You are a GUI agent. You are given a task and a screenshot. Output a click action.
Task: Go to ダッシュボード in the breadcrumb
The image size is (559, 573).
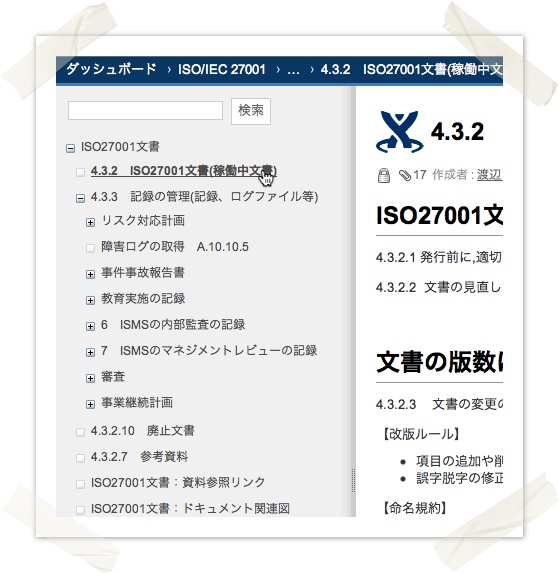click(x=111, y=69)
